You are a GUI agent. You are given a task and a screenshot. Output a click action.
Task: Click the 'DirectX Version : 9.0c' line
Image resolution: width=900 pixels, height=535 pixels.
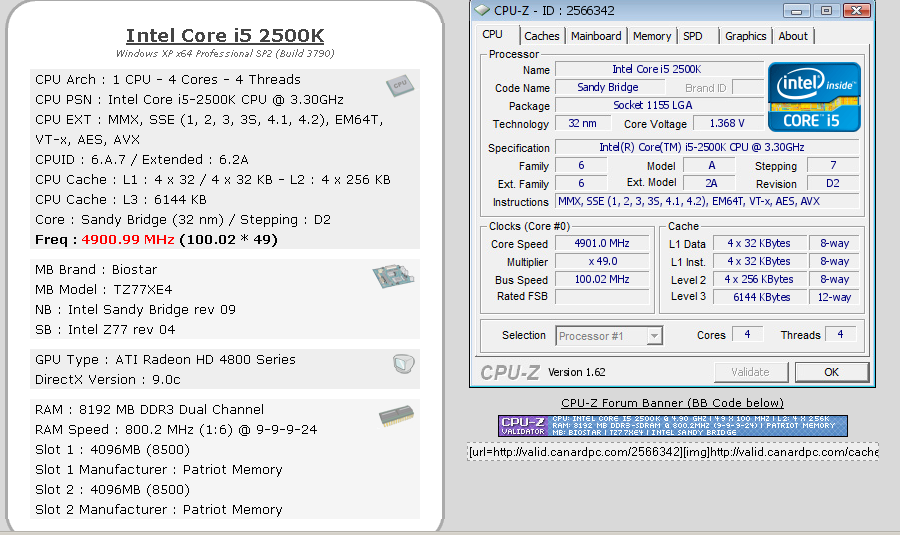108,379
